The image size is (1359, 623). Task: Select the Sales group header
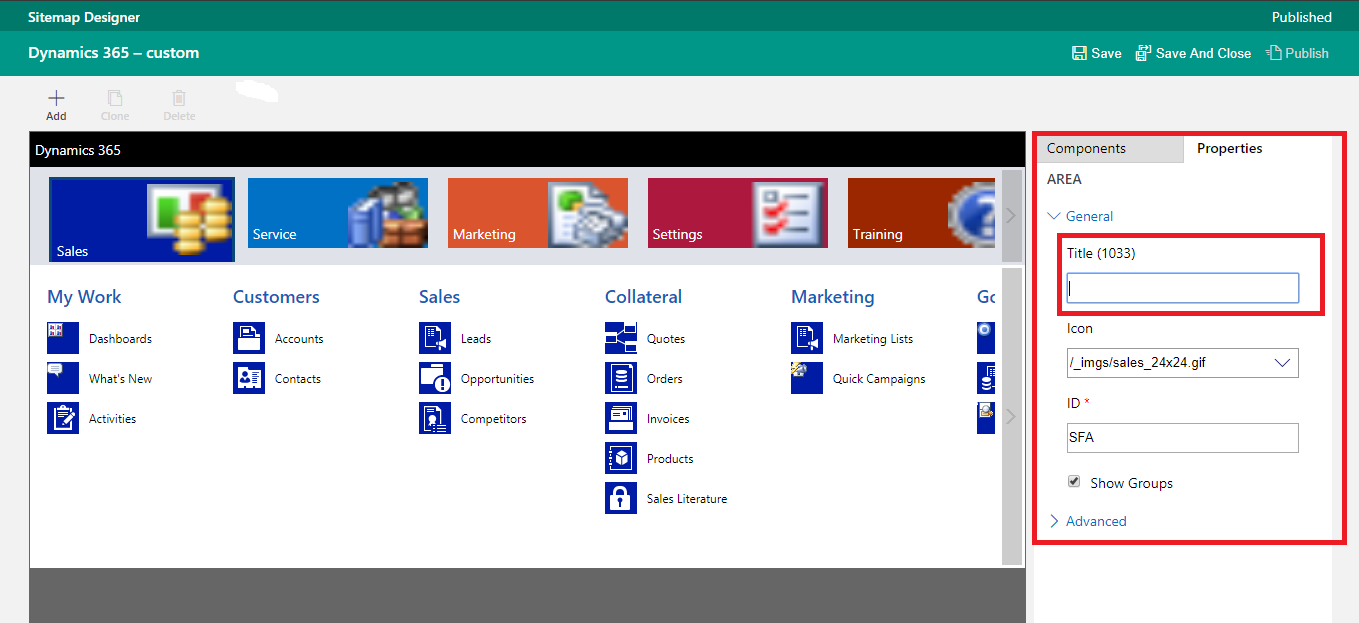click(x=439, y=297)
